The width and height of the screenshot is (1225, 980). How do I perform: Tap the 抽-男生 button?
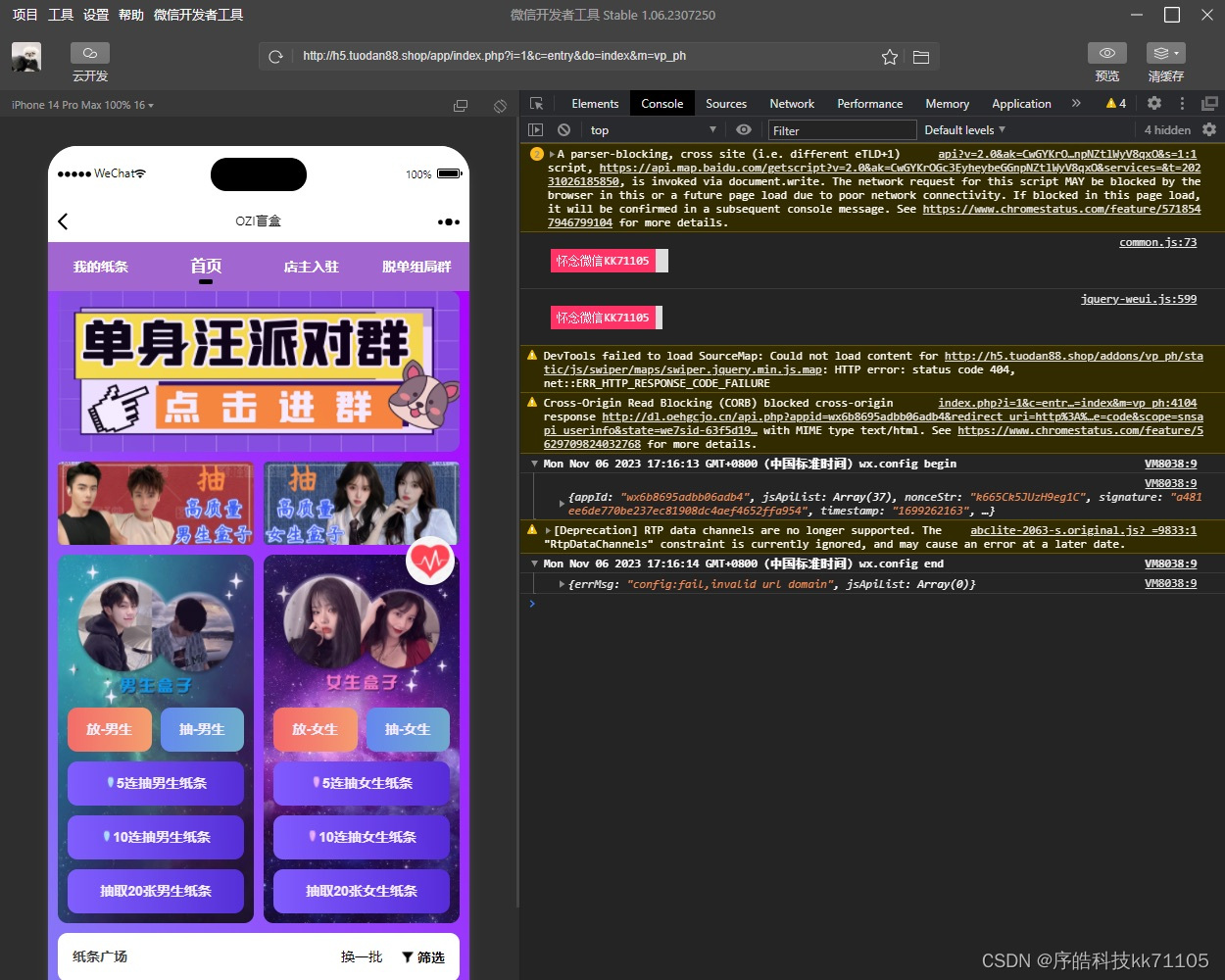pyautogui.click(x=202, y=729)
